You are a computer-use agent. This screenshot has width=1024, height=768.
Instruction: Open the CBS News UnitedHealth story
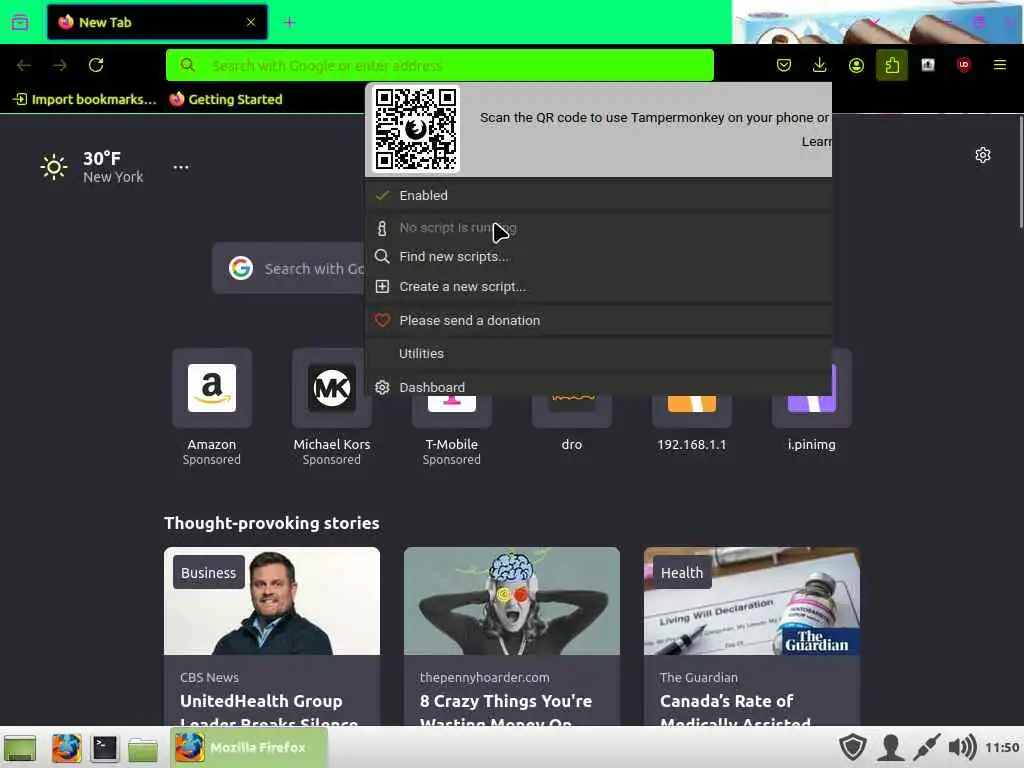tap(272, 637)
